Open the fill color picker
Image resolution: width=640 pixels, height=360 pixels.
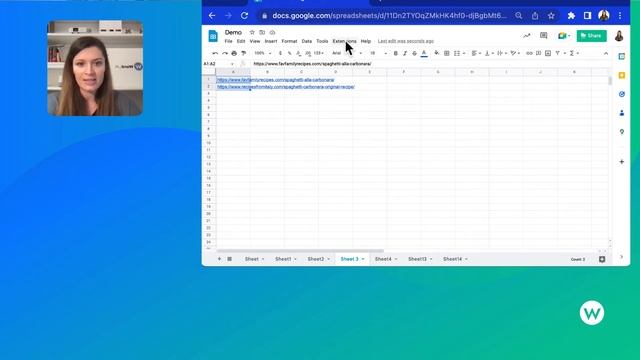(437, 53)
